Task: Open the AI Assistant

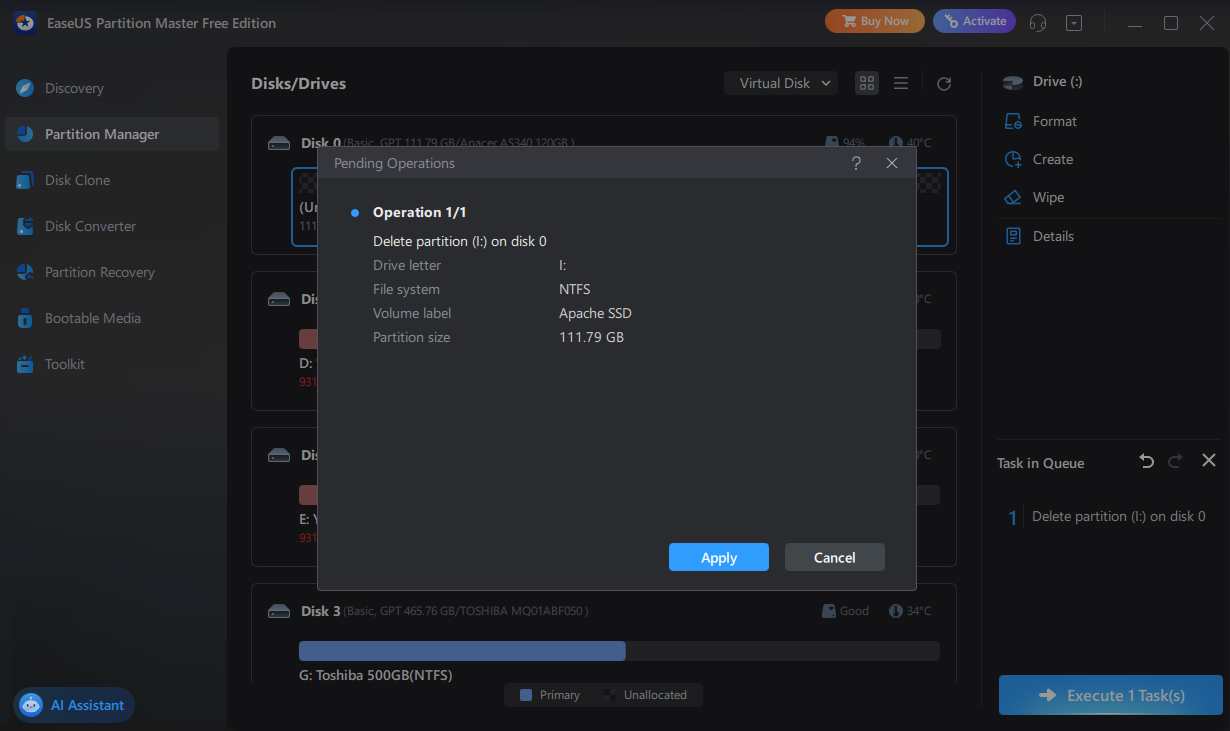Action: click(74, 705)
